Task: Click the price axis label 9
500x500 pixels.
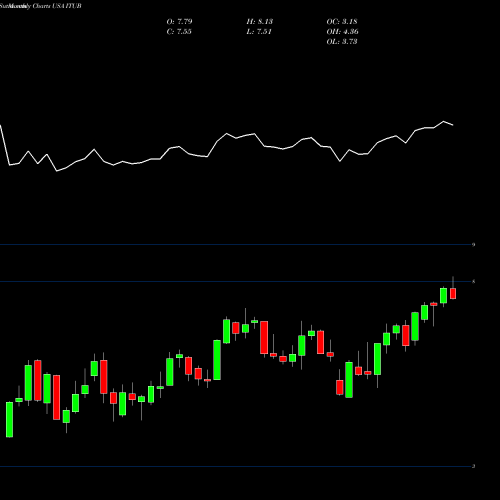Action: [474, 245]
